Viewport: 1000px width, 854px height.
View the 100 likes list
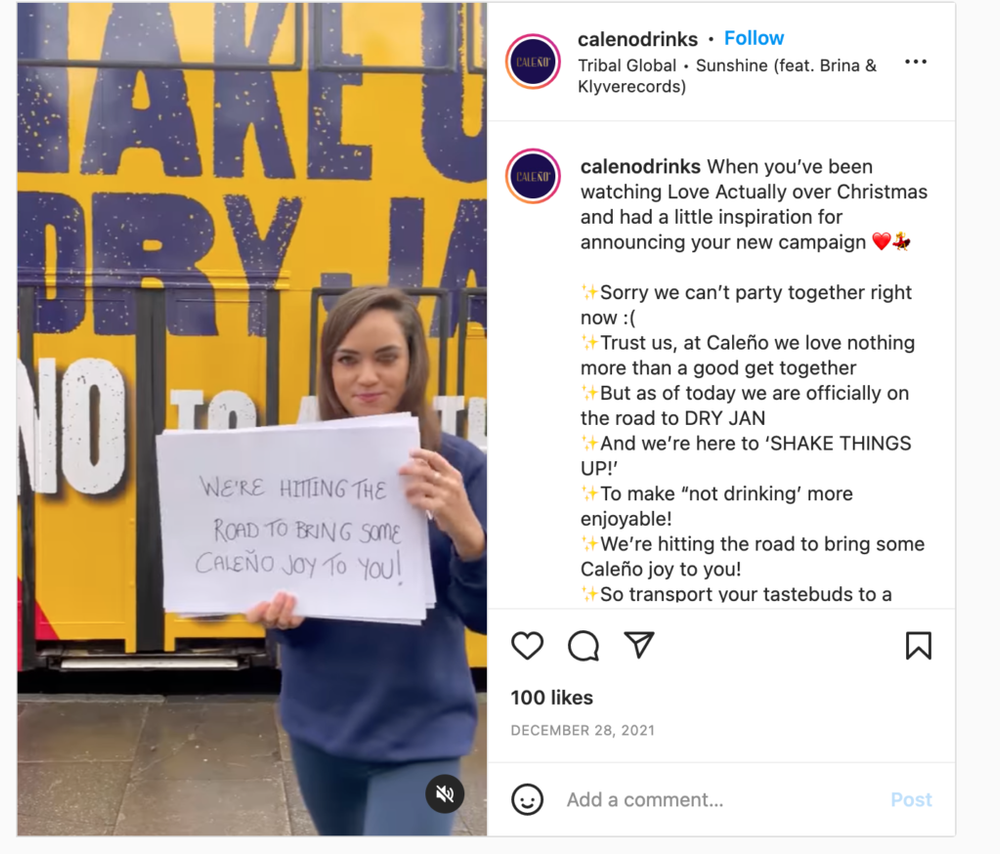click(552, 698)
